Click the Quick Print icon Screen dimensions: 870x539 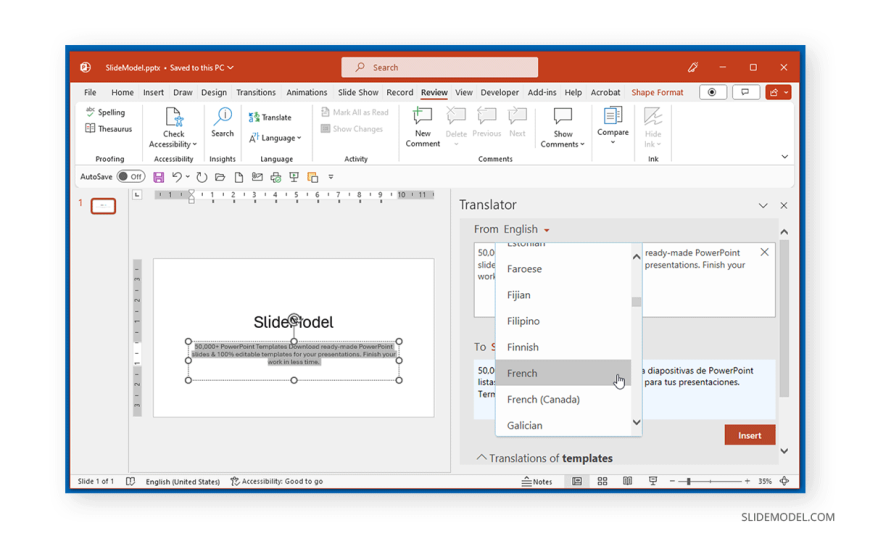tap(275, 177)
